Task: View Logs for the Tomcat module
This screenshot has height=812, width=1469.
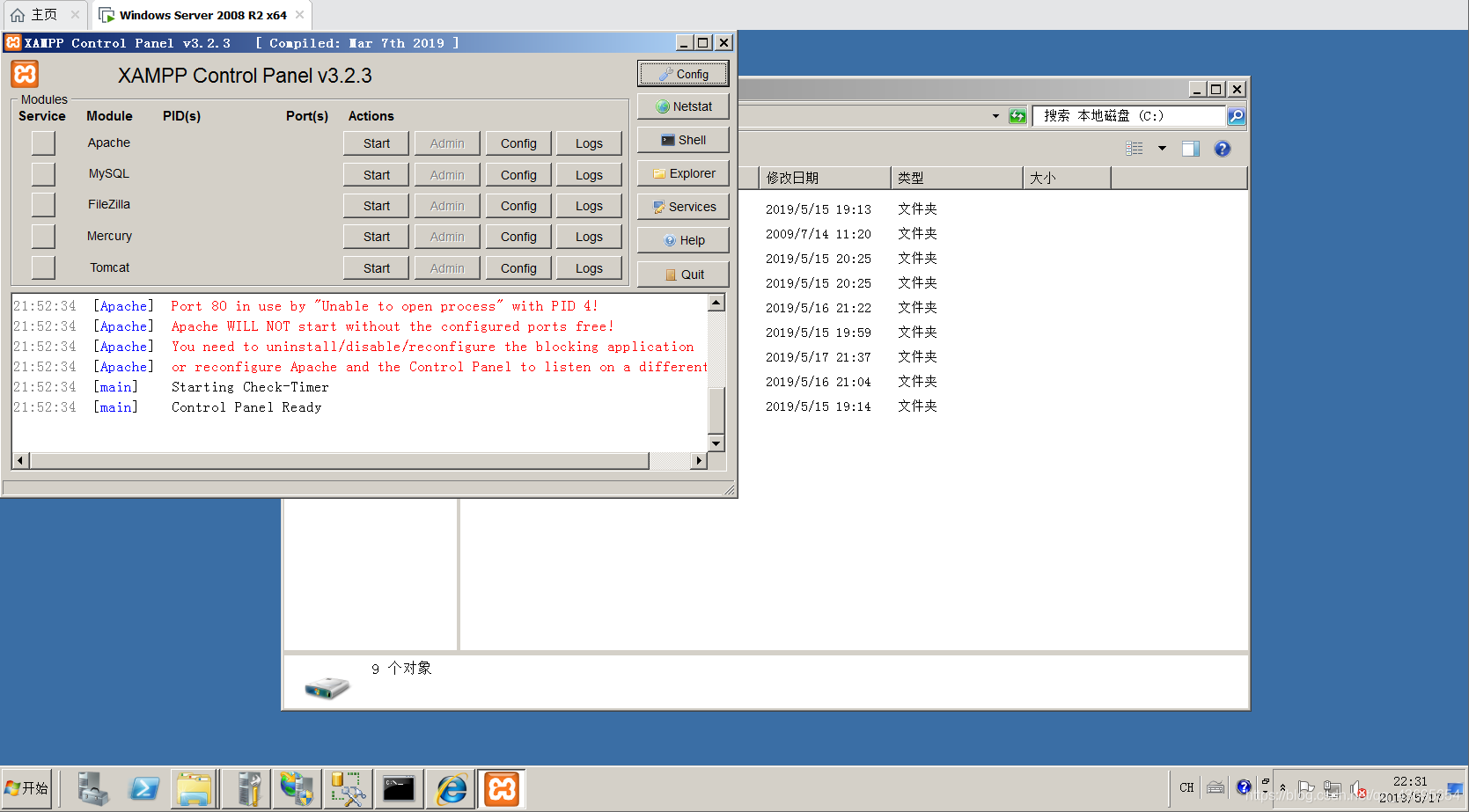Action: pyautogui.click(x=589, y=268)
